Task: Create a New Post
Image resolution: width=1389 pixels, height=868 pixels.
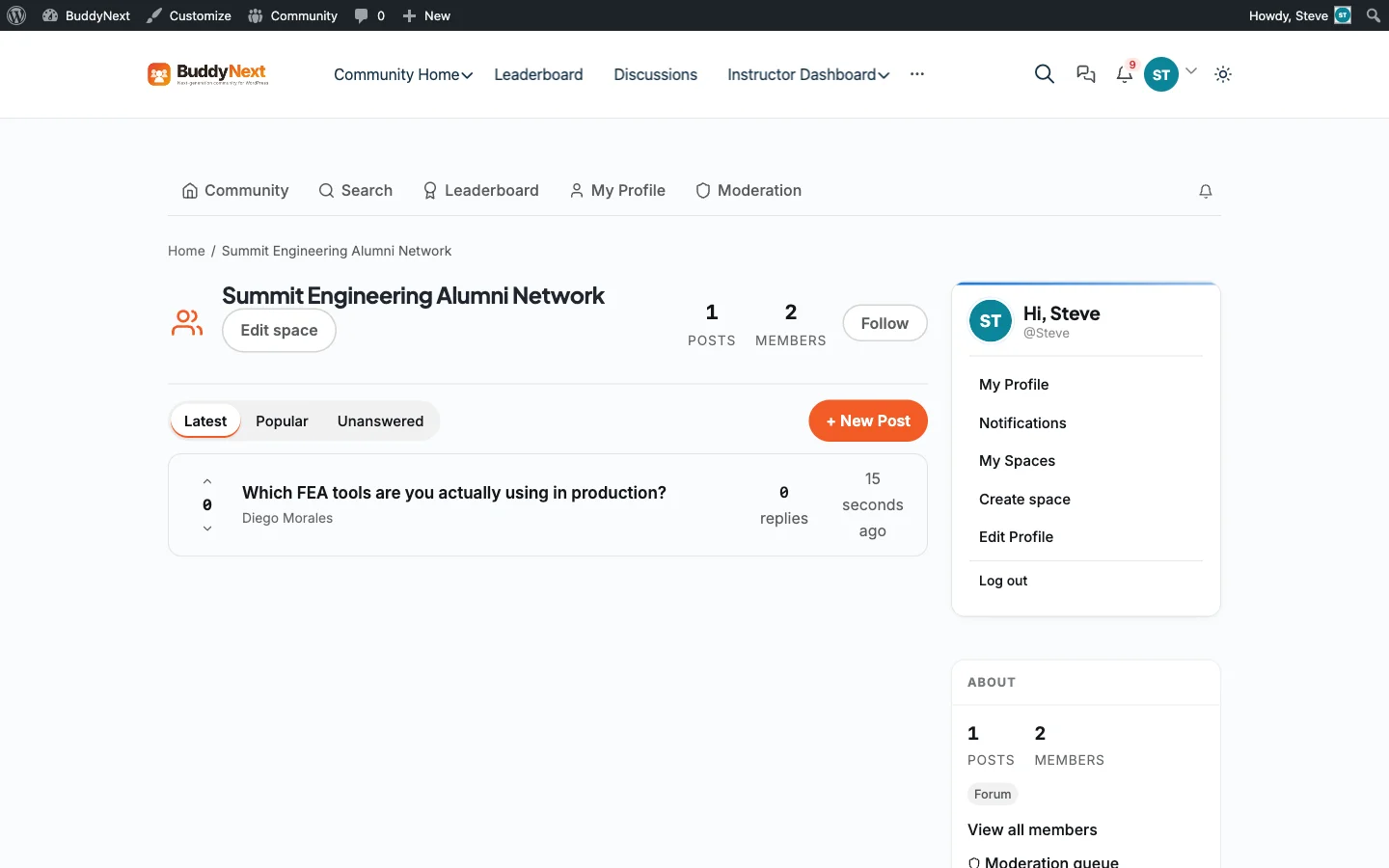Action: coord(868,420)
